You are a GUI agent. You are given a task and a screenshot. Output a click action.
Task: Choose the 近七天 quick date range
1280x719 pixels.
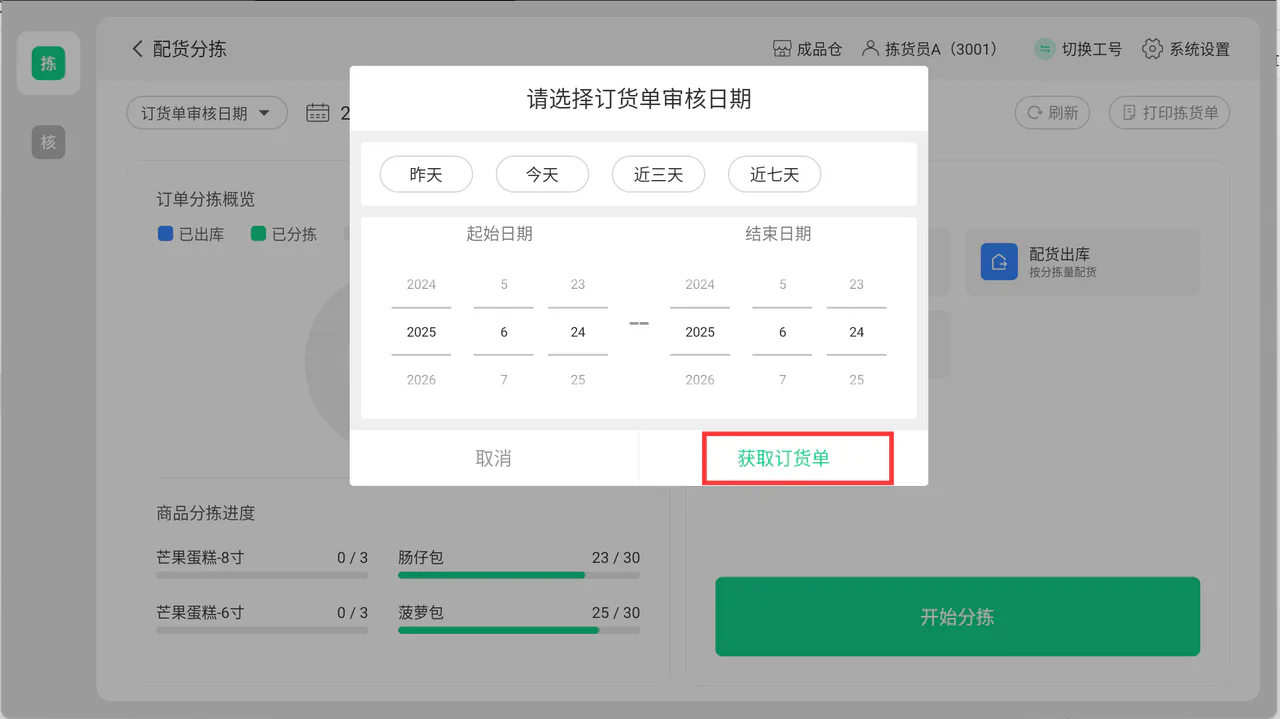coord(774,175)
